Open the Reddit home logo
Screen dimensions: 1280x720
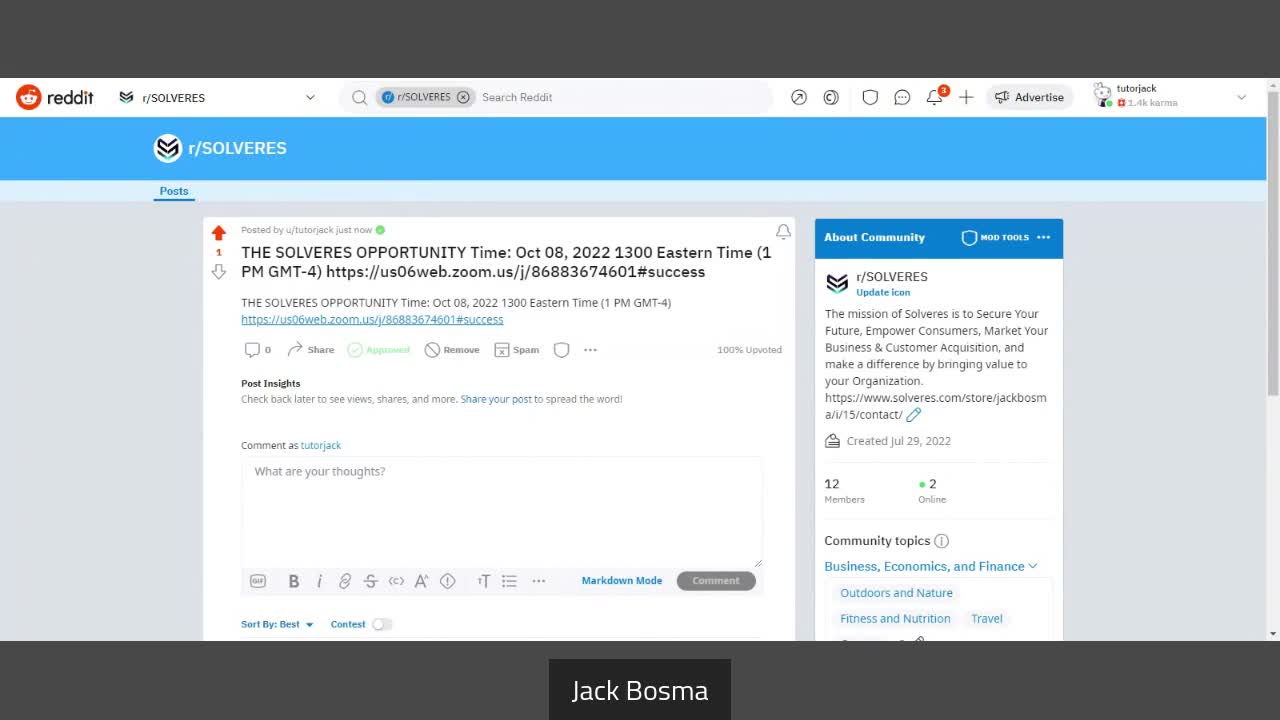click(x=55, y=97)
